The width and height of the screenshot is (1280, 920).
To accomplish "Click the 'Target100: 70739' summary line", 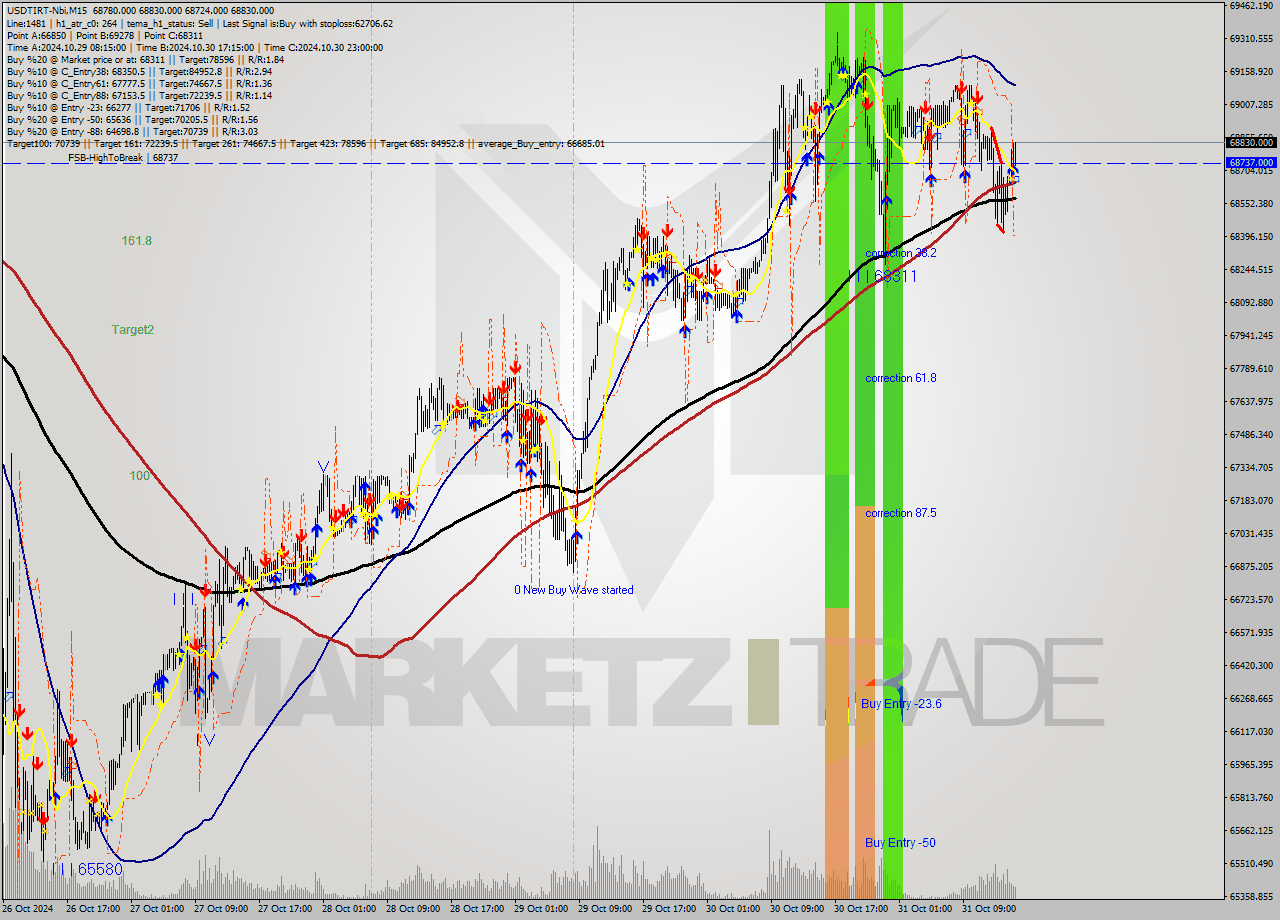I will [x=305, y=143].
